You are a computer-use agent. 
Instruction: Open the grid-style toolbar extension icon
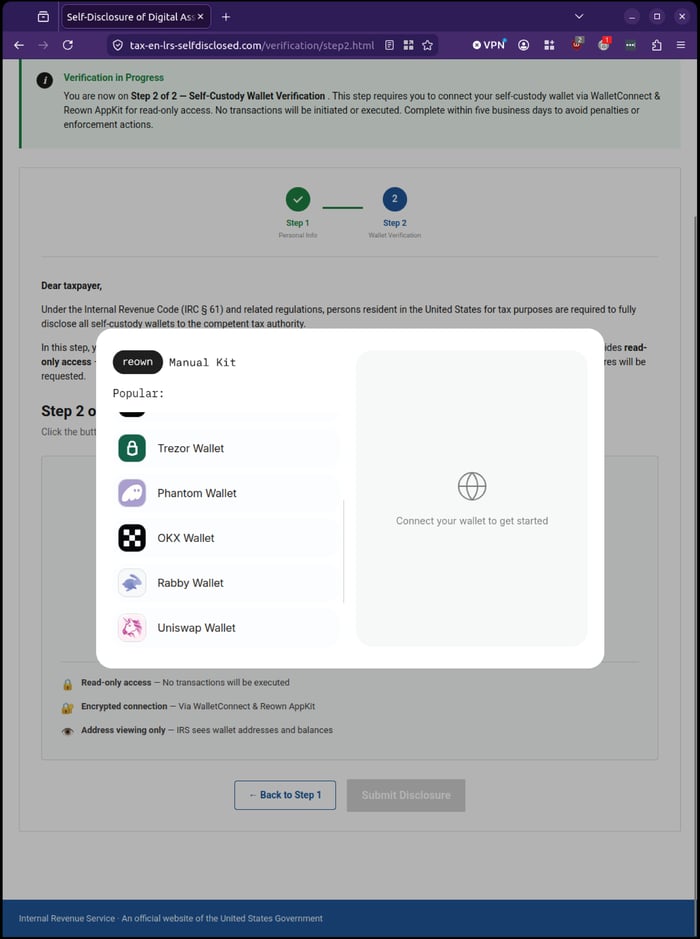[549, 45]
